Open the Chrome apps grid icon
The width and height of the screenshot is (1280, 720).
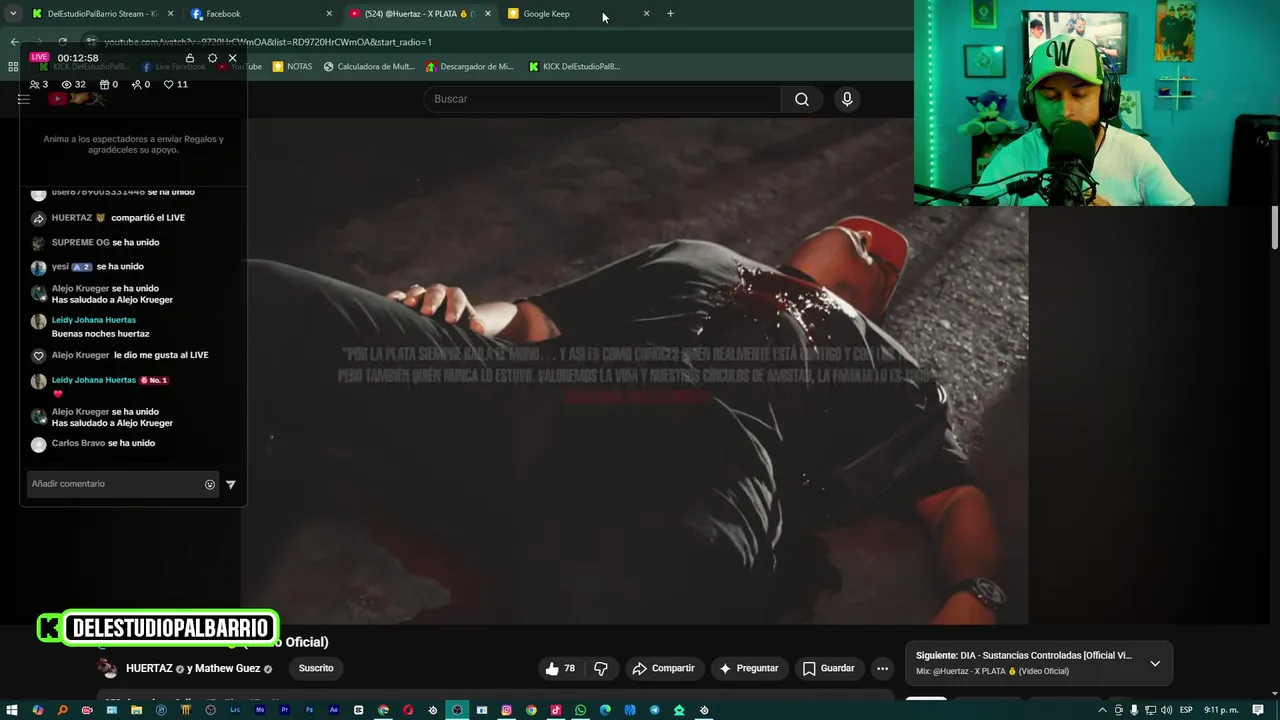click(13, 67)
